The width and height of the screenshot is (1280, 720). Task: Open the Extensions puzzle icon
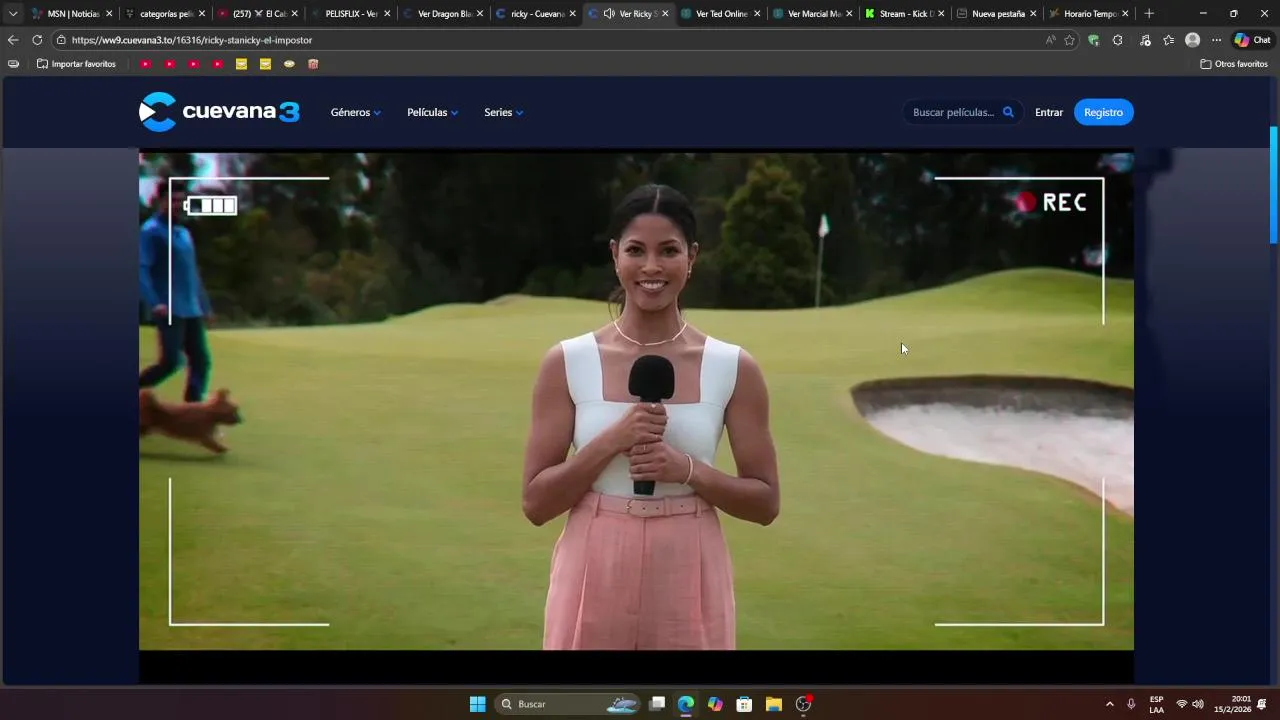(x=1117, y=40)
